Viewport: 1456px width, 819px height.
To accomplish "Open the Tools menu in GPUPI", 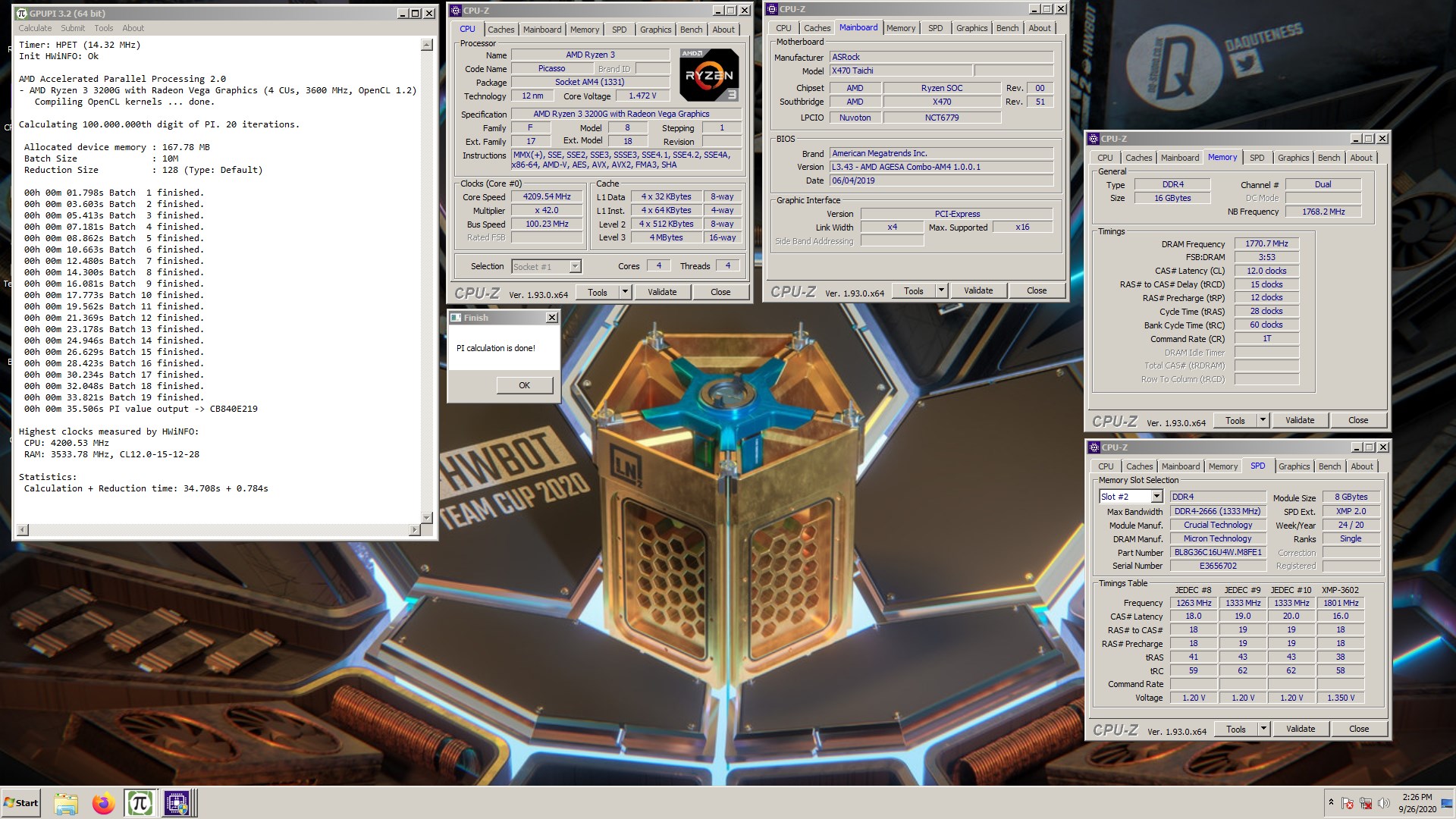I will click(104, 28).
